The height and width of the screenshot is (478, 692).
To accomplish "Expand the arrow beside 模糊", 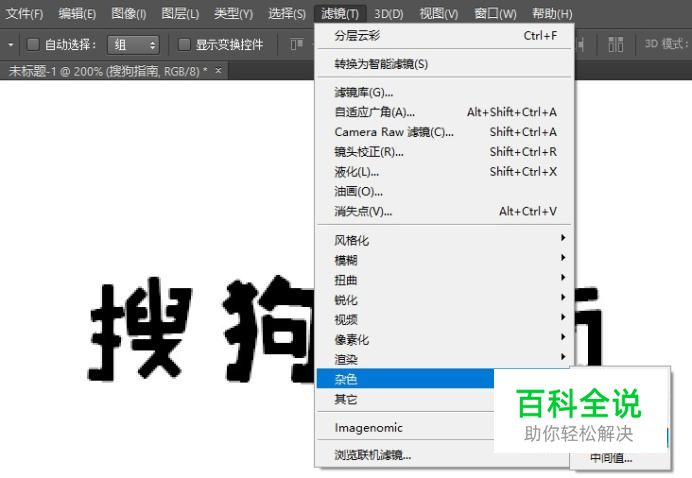I will pos(563,258).
